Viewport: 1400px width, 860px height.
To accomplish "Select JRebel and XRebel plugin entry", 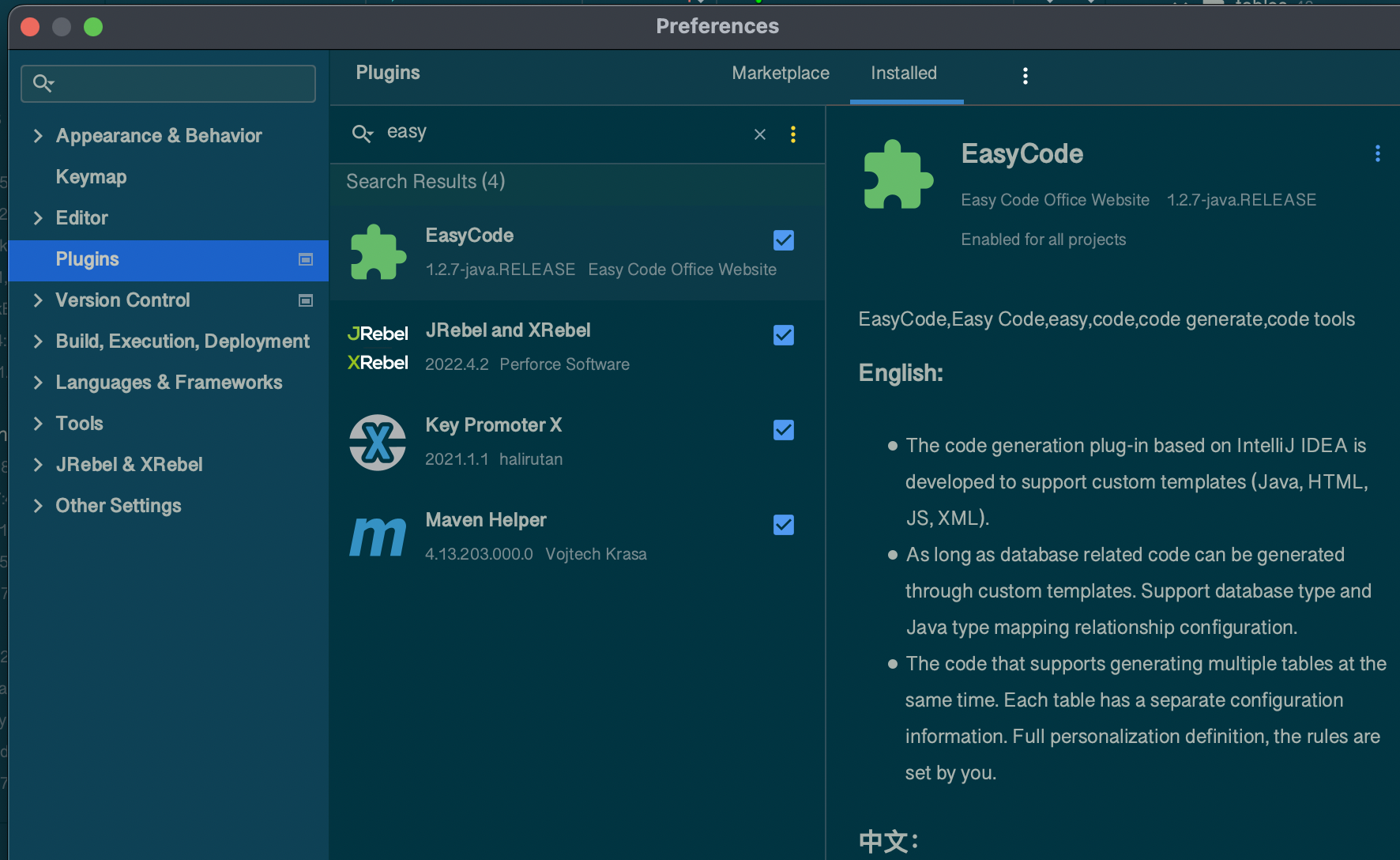I will (578, 348).
